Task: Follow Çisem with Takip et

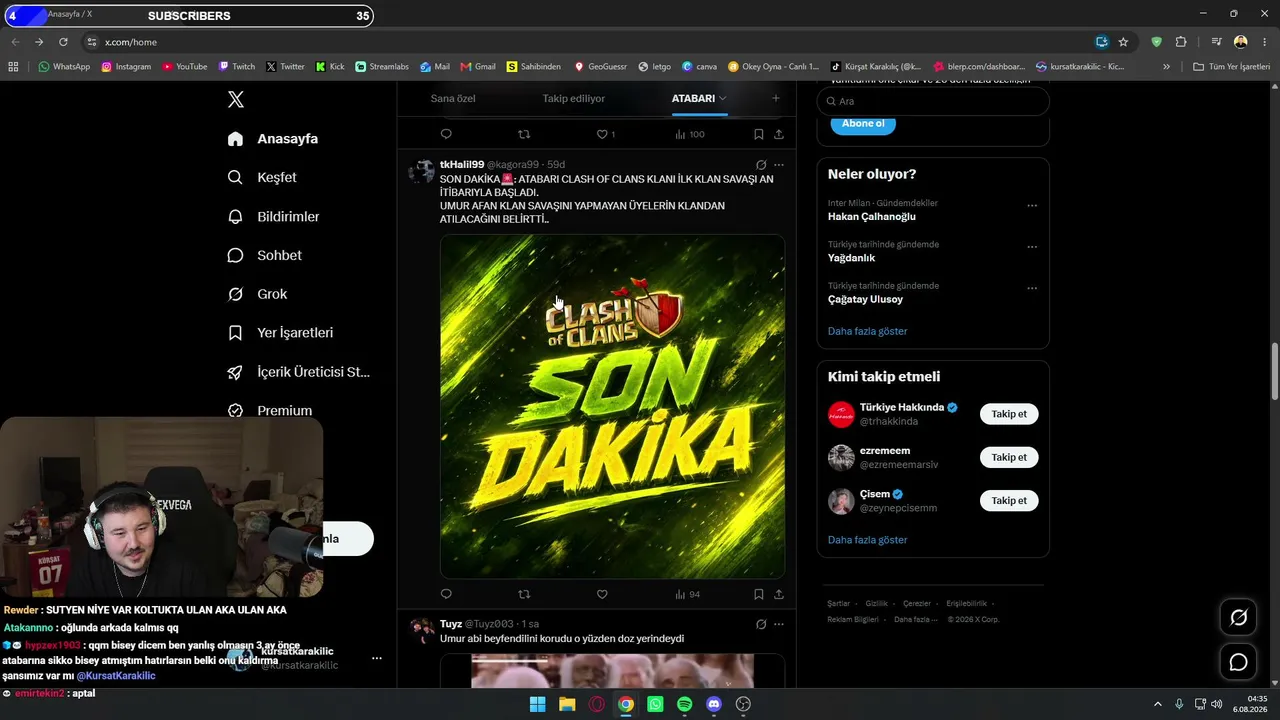Action: 1009,500
